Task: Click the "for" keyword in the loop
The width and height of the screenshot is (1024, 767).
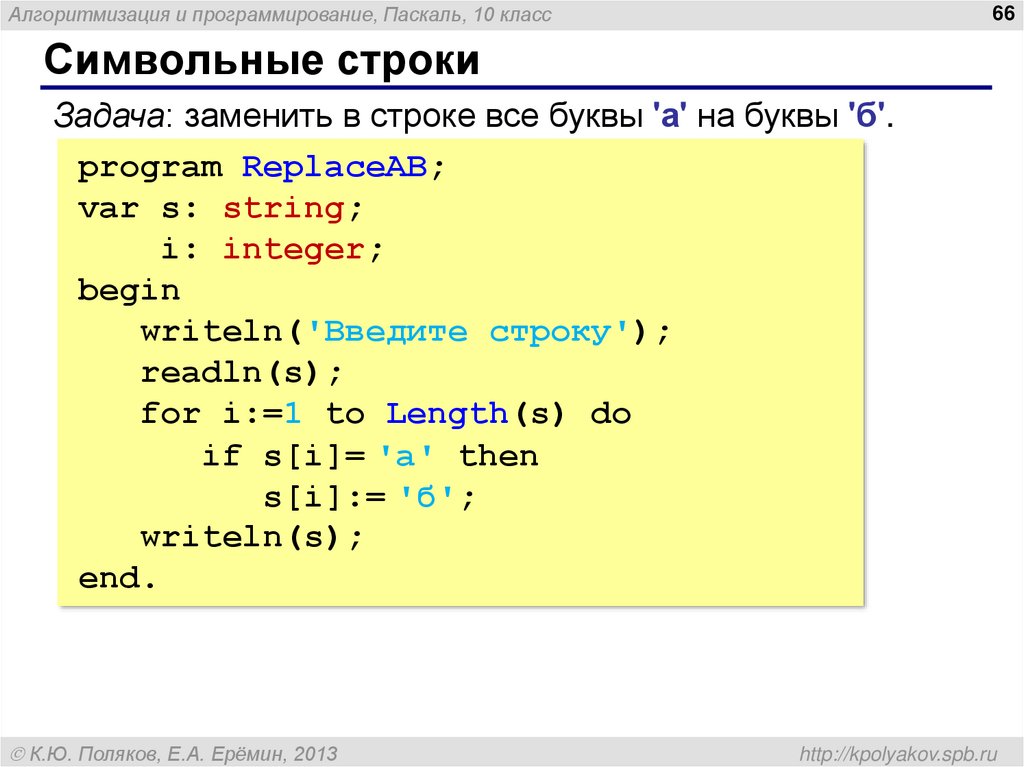Action: [x=170, y=414]
